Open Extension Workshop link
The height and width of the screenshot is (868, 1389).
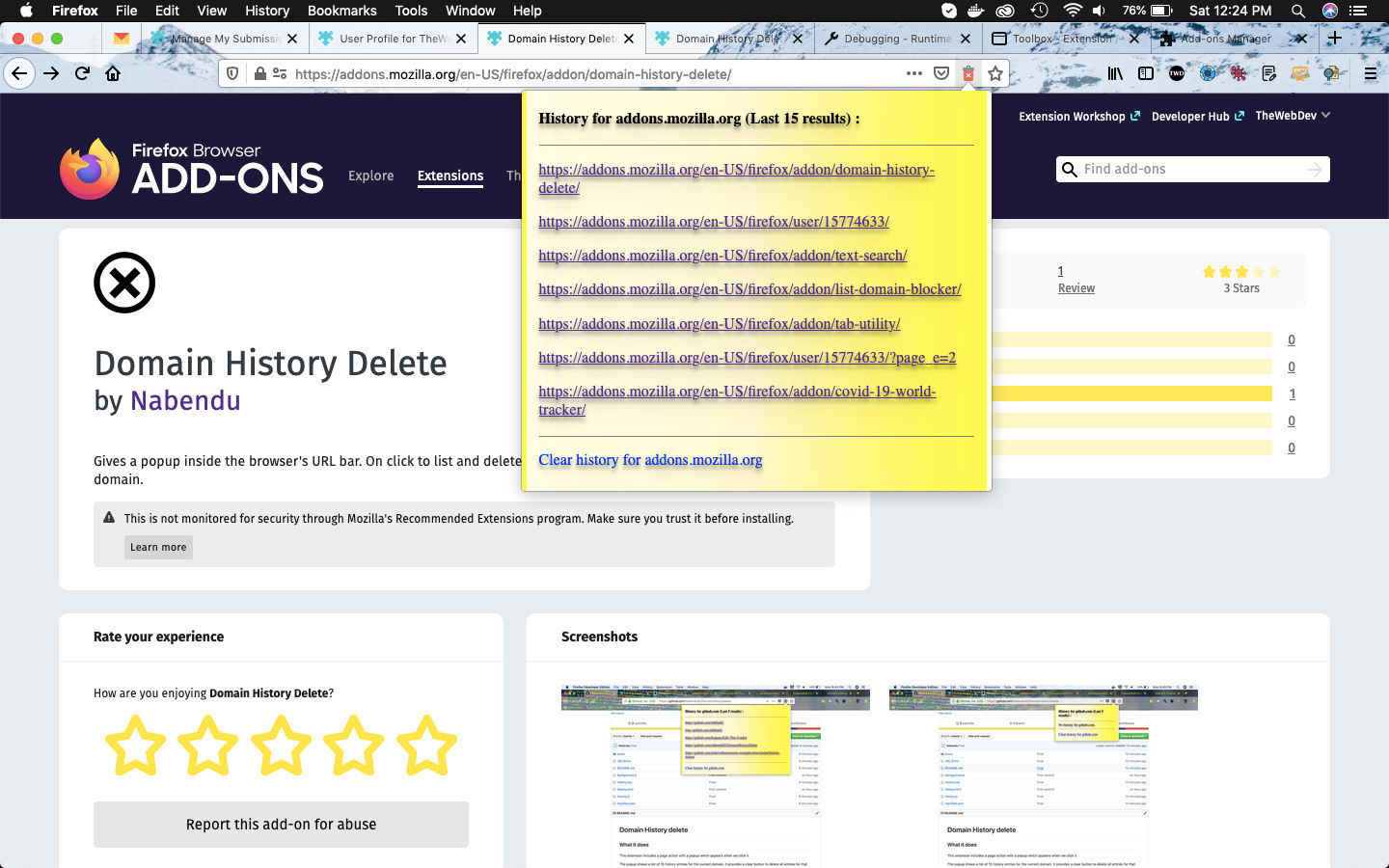[x=1079, y=116]
